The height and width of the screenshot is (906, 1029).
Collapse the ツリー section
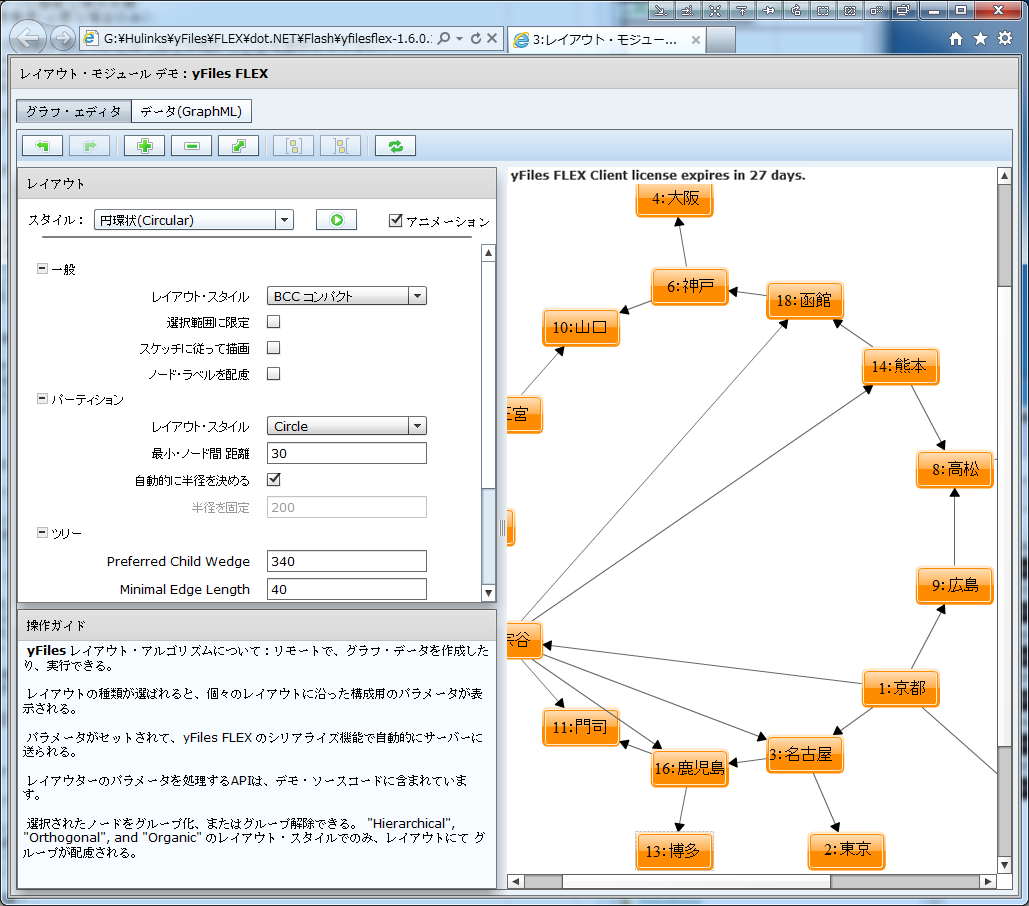pyautogui.click(x=42, y=532)
